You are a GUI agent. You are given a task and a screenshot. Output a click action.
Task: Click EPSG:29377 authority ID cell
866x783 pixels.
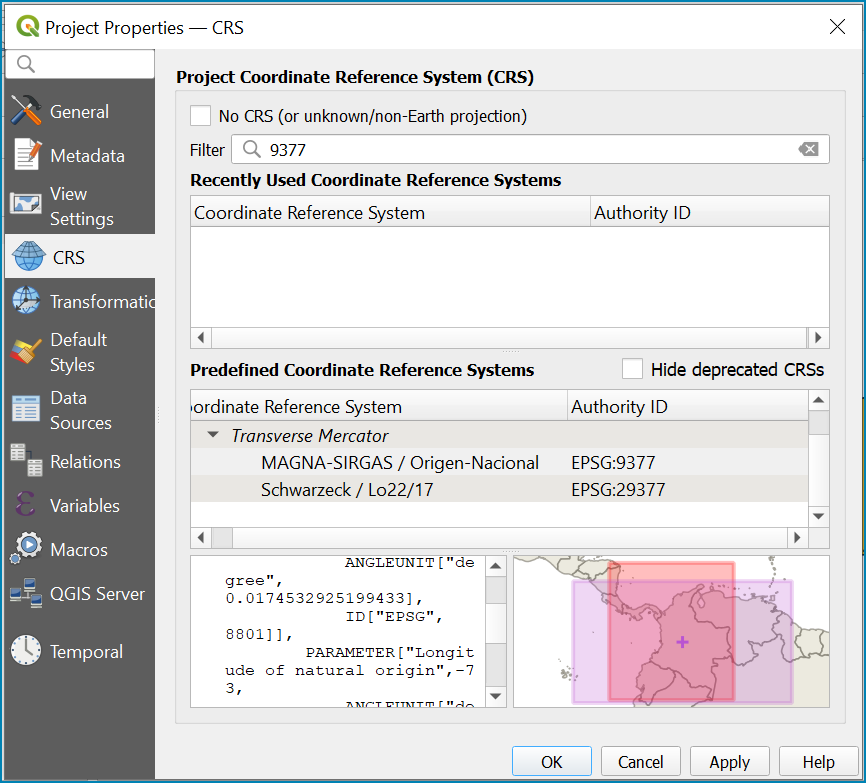(618, 489)
